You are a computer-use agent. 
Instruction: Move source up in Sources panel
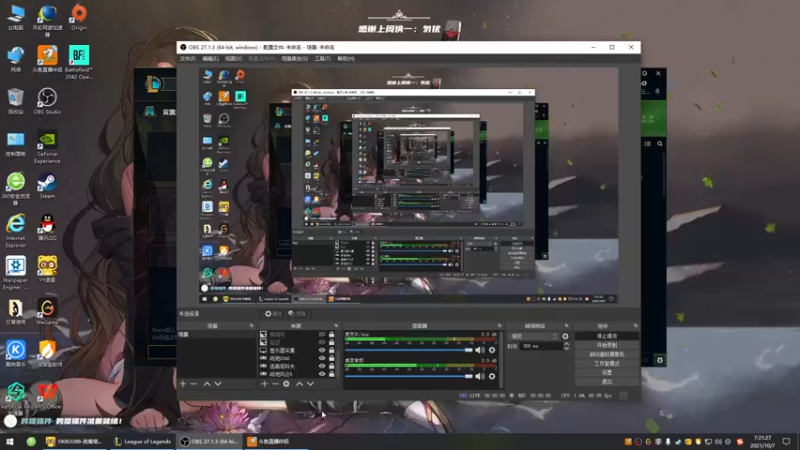pos(299,384)
